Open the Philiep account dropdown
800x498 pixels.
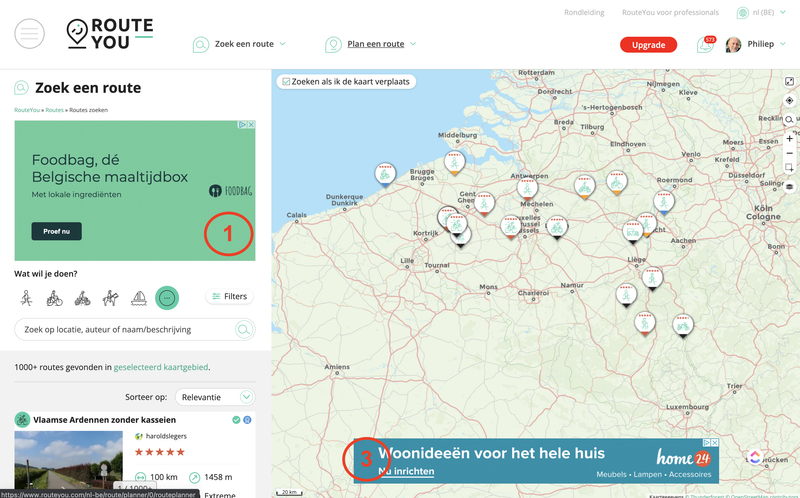tap(783, 44)
